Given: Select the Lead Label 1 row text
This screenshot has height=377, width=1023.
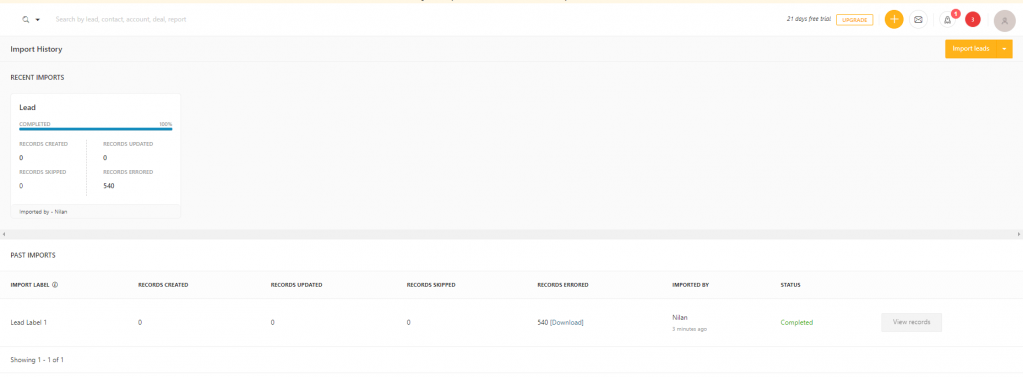Looking at the screenshot, I should pos(29,322).
